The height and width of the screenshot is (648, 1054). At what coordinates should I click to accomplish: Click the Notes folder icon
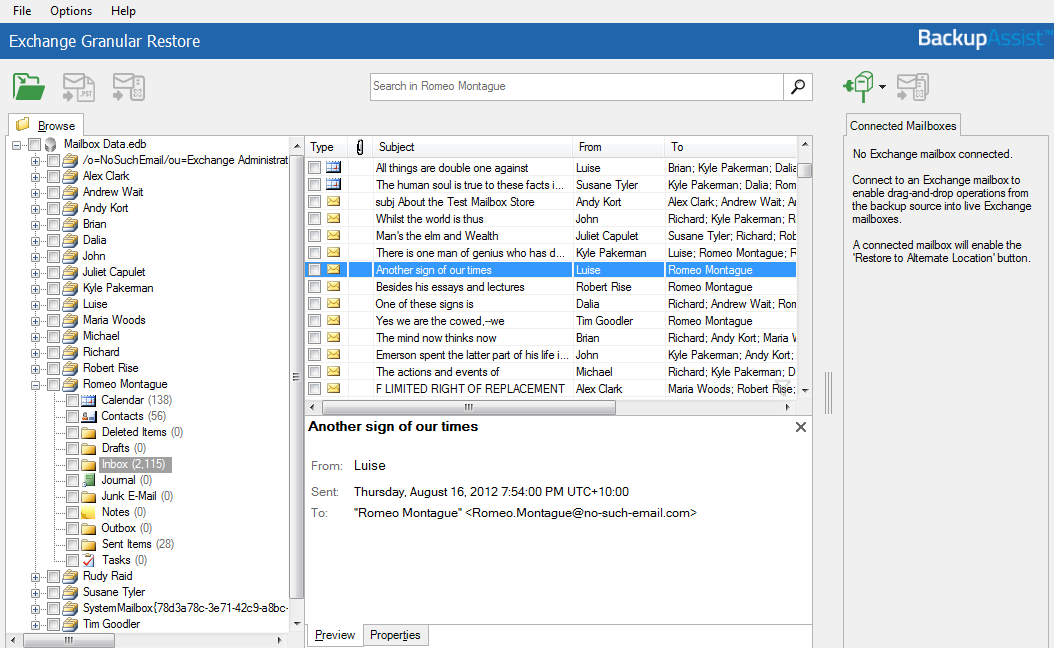(x=89, y=512)
